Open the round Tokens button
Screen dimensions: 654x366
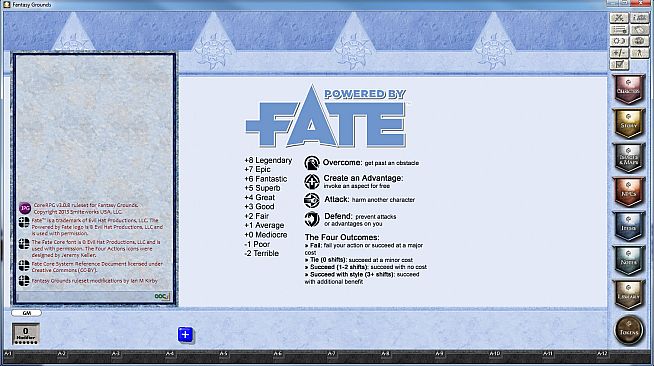(629, 330)
